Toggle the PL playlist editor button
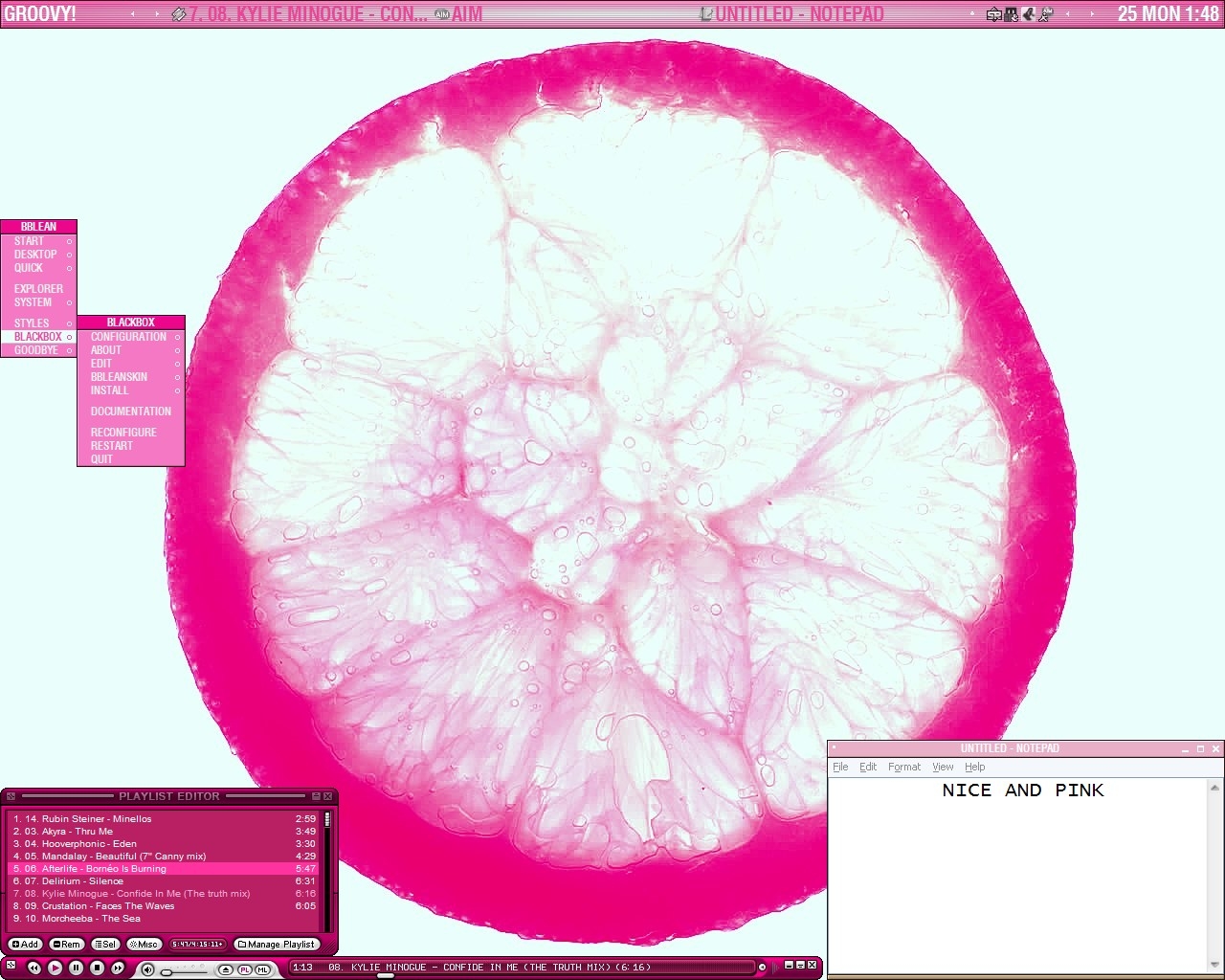This screenshot has height=980, width=1225. point(244,969)
